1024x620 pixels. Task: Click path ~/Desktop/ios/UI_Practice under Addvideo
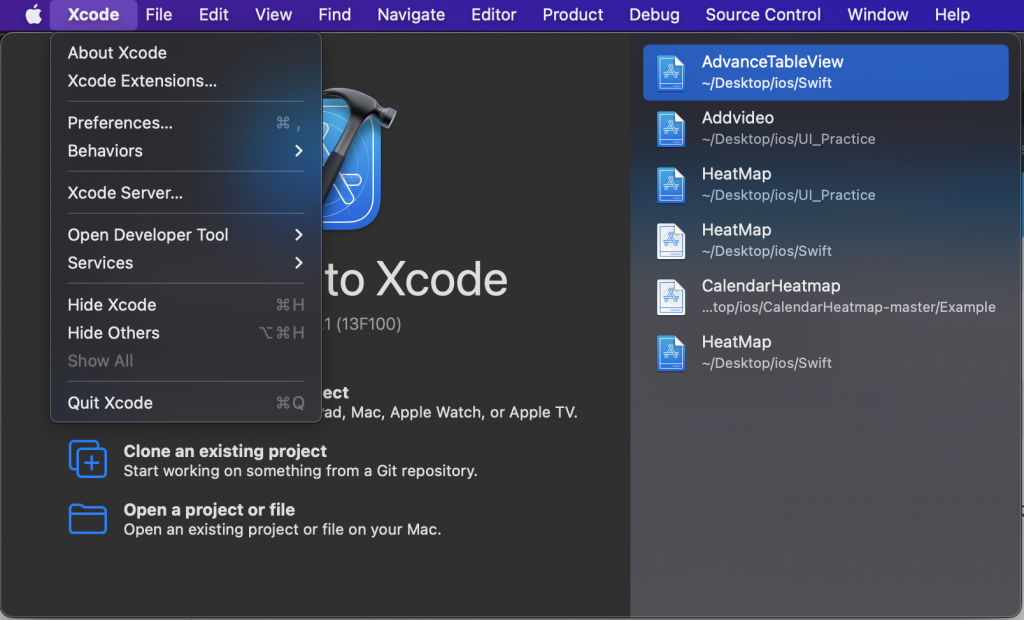[x=788, y=139]
